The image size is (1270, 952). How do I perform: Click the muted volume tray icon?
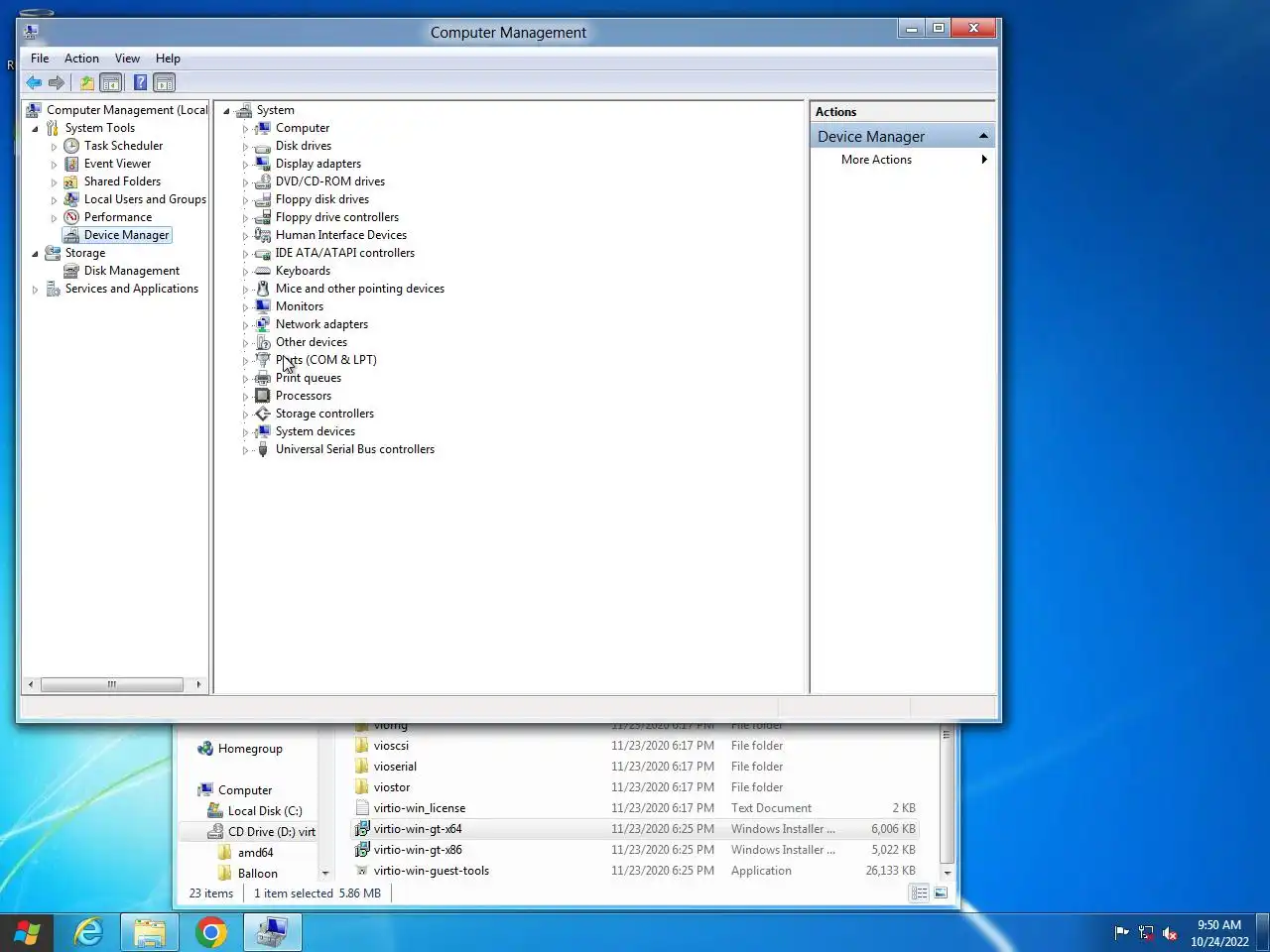[x=1170, y=933]
